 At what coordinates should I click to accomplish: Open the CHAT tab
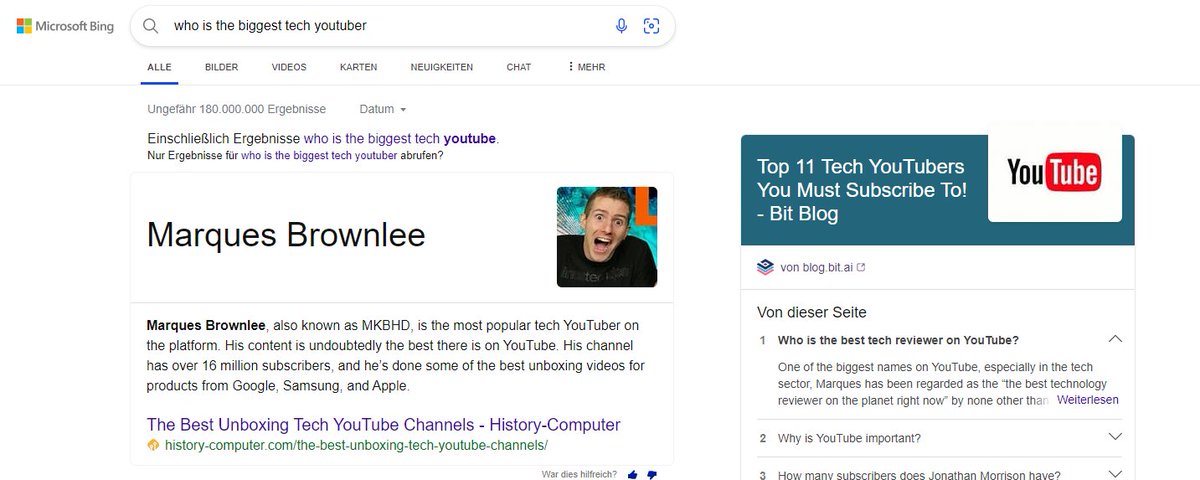518,67
